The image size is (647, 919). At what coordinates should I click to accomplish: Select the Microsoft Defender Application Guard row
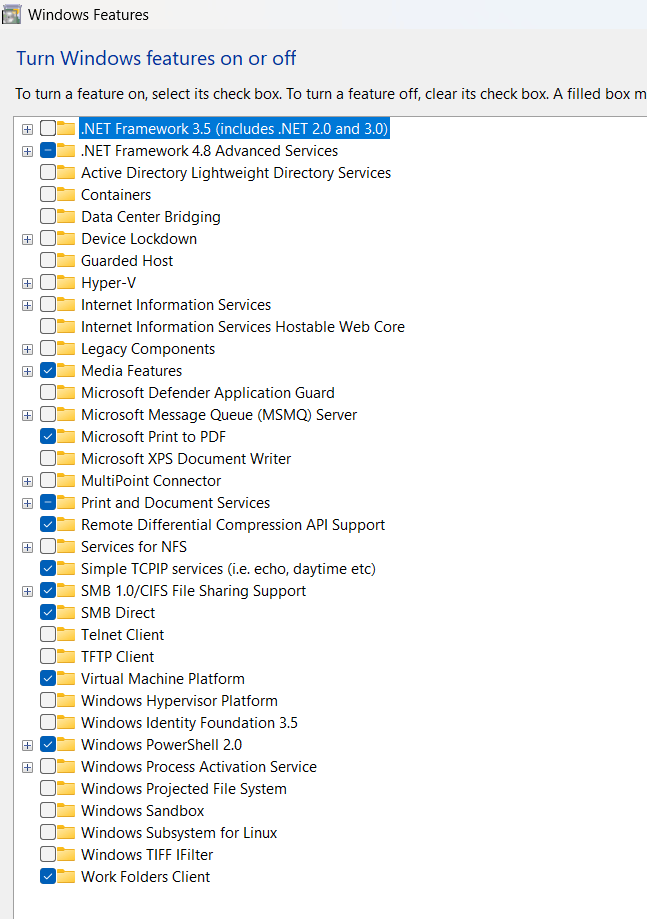coord(207,393)
